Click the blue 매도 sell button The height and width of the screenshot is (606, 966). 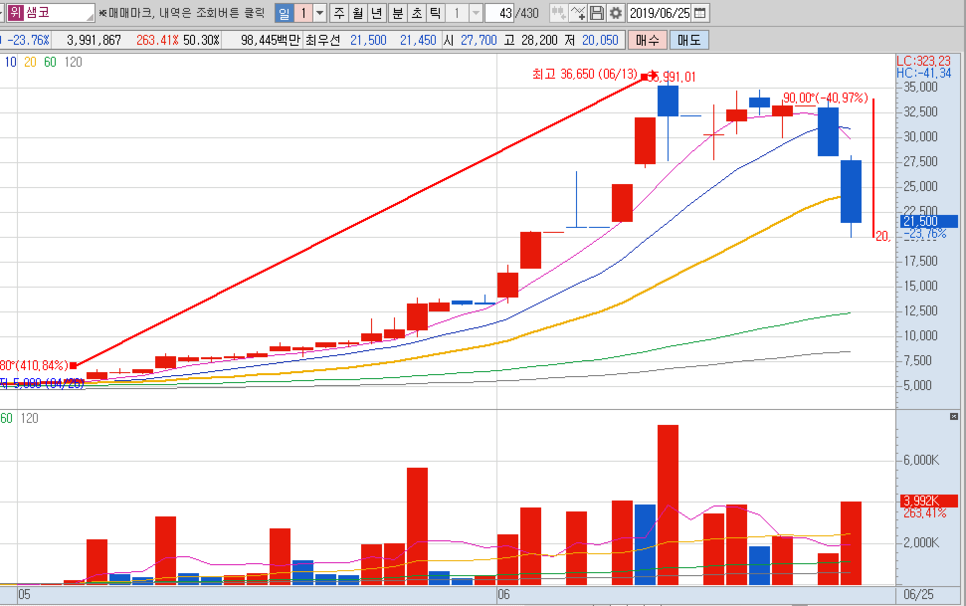click(689, 40)
